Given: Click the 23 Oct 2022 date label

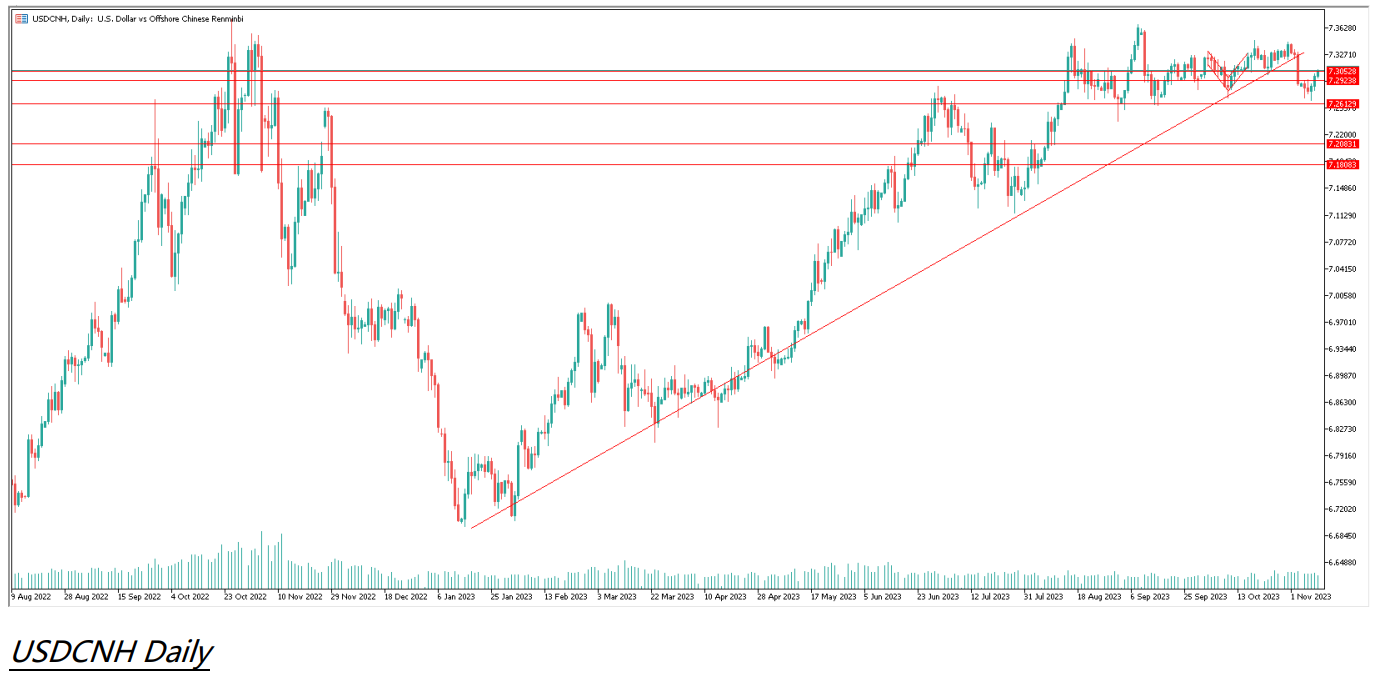Looking at the screenshot, I should click(x=246, y=596).
